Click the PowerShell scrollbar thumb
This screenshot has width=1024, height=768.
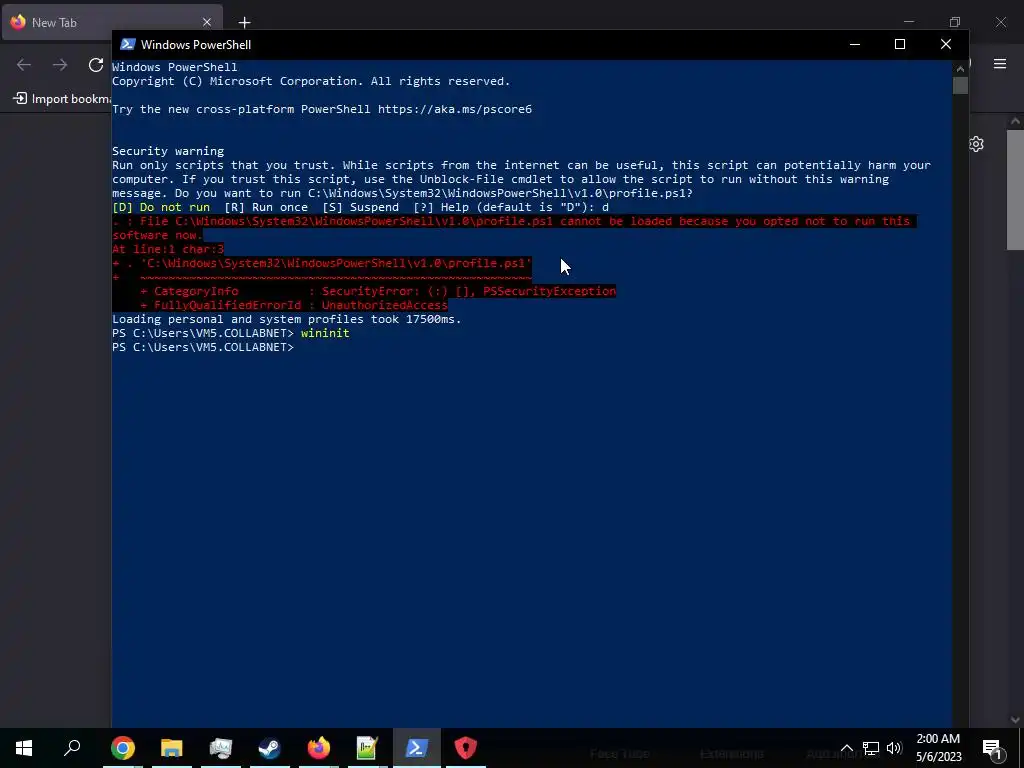[960, 86]
